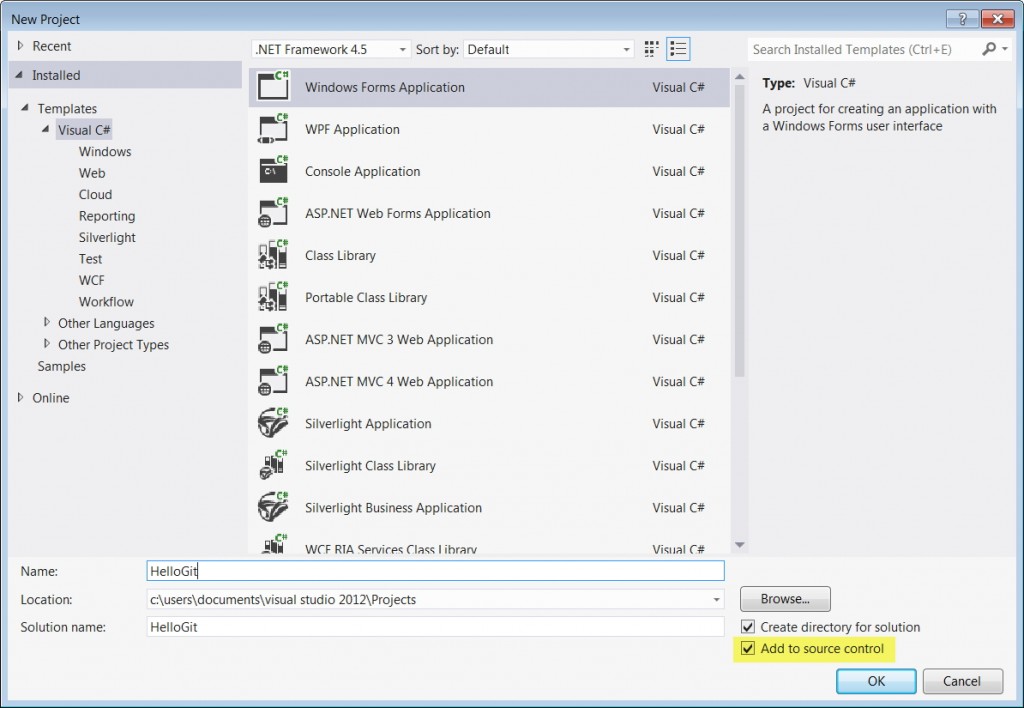Viewport: 1024px width, 708px height.
Task: Click the template list scroll up arrow
Action: click(739, 77)
